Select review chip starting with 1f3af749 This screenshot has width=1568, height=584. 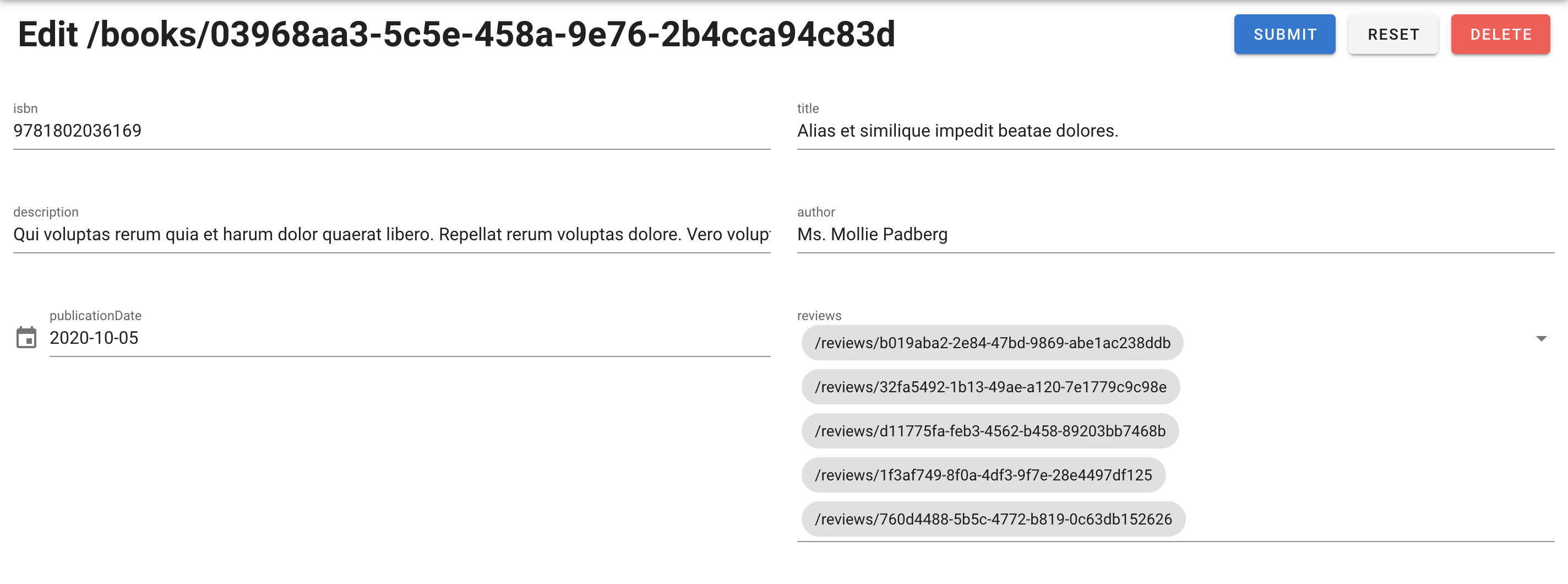(x=983, y=475)
